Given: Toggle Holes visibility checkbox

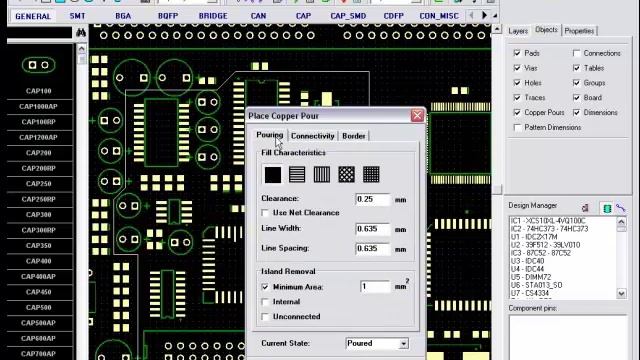Looking at the screenshot, I should [x=517, y=83].
